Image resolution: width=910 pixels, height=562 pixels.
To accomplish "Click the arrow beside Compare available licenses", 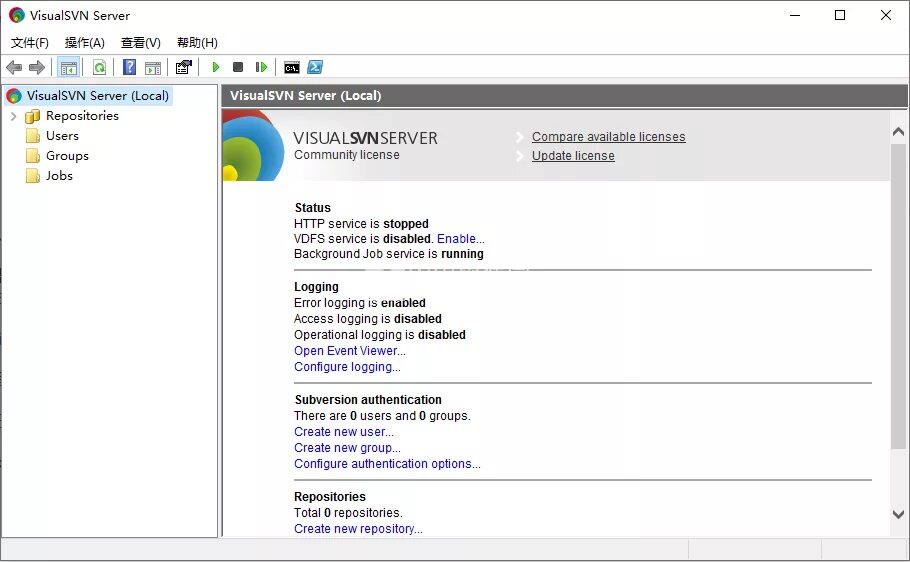I will pyautogui.click(x=519, y=137).
